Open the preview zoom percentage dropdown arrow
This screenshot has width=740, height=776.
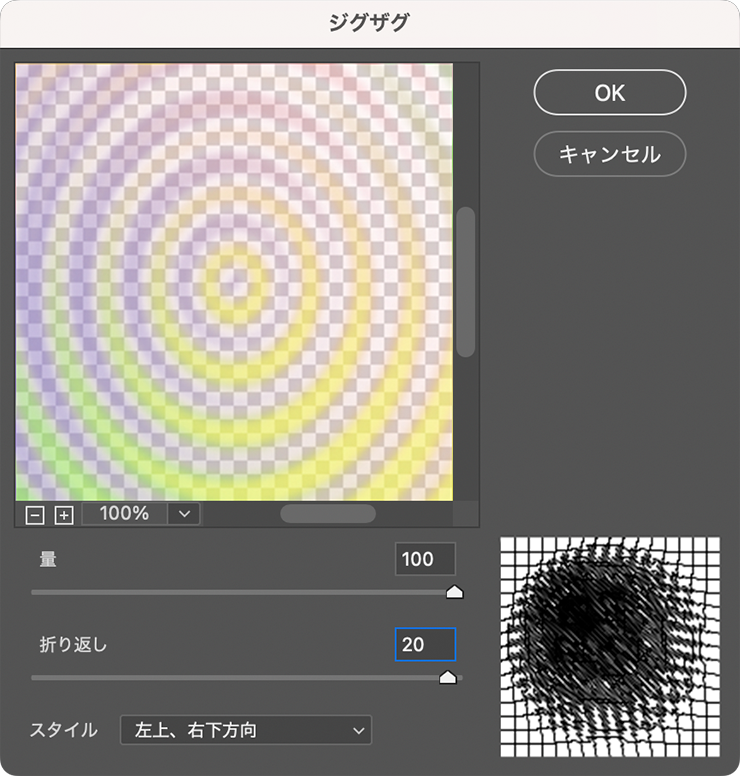(x=184, y=514)
